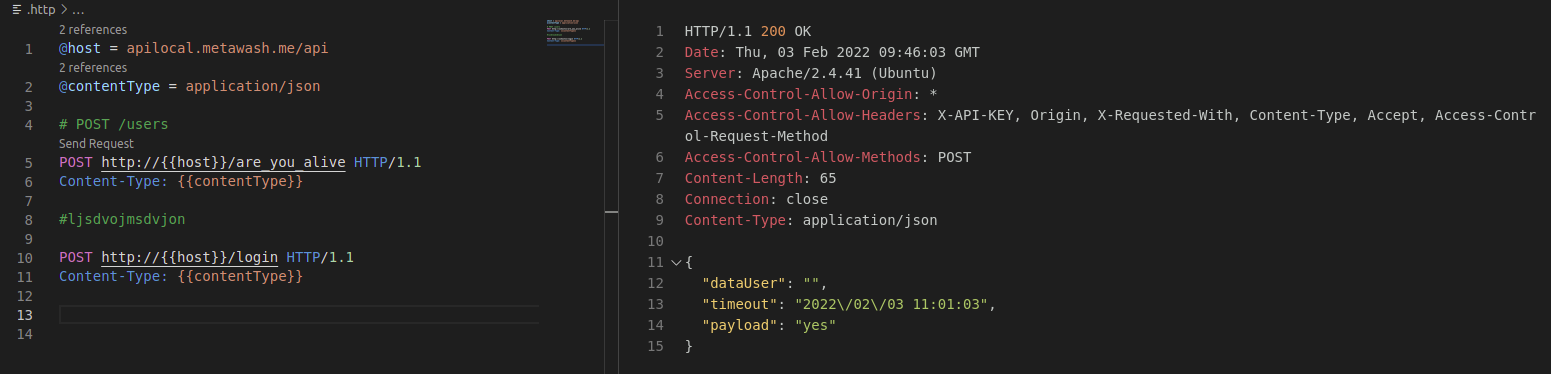The image size is (1551, 374).
Task: Follow the http://{{host}}/are_you_alive URL link
Action: click(x=223, y=163)
